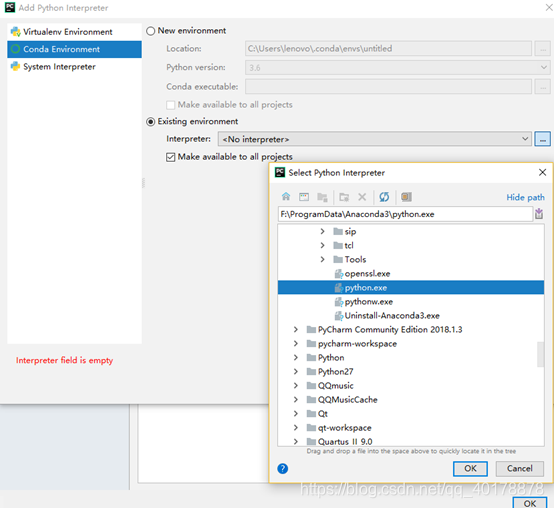Click the project directory toolbar icon
Screen dimensions: 554x508
click(x=322, y=197)
